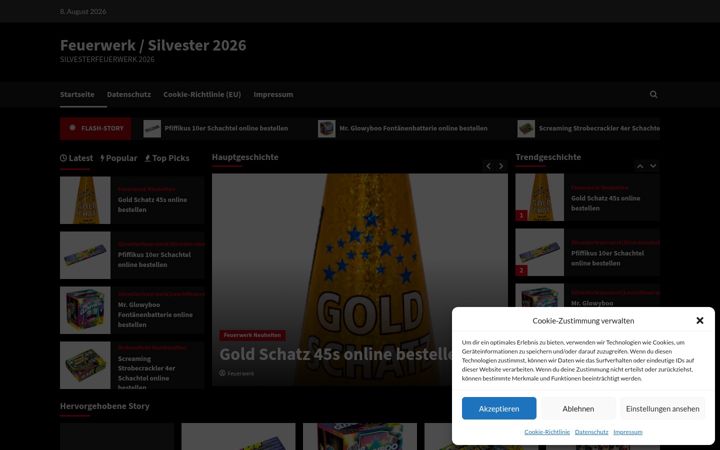Open Screaming Strobecrackler thumbnail in Latest list
Viewport: 720px width, 450px height.
click(85, 365)
